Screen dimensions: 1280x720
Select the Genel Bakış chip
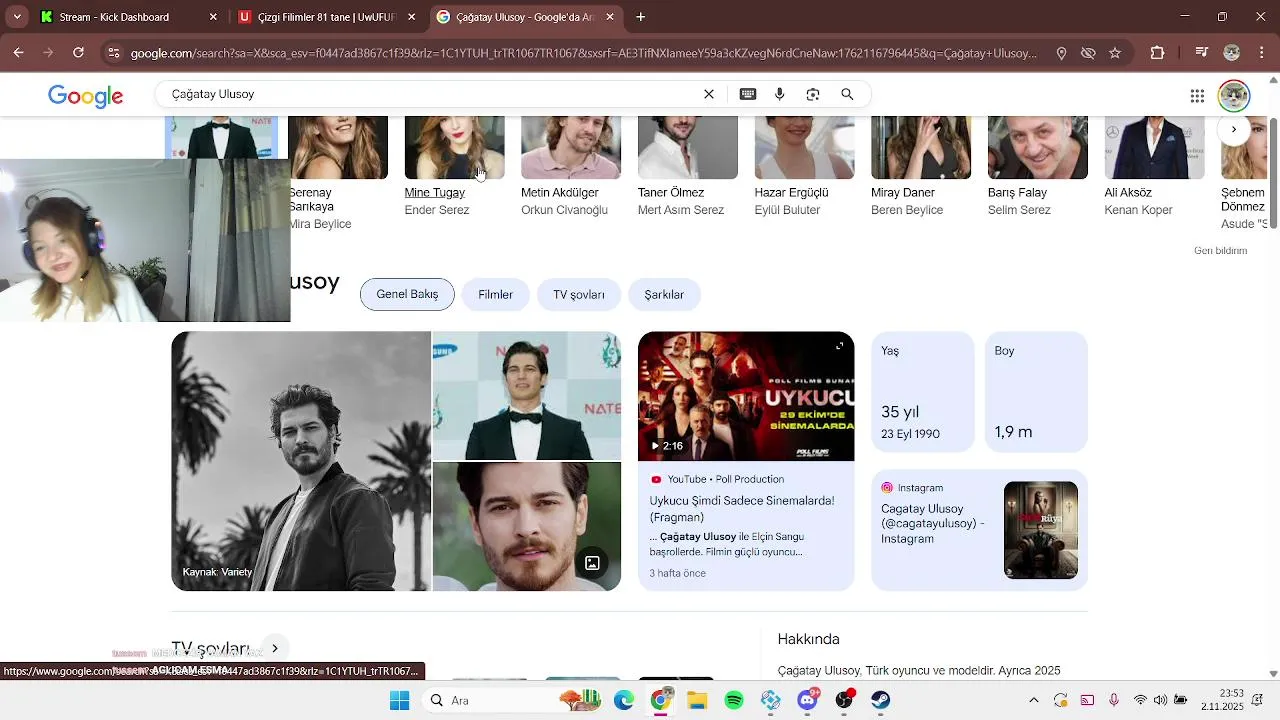click(x=407, y=294)
